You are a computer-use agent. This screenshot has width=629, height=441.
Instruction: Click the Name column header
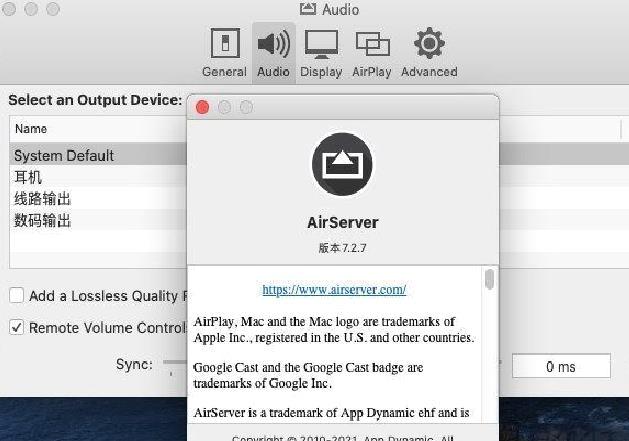coord(98,129)
